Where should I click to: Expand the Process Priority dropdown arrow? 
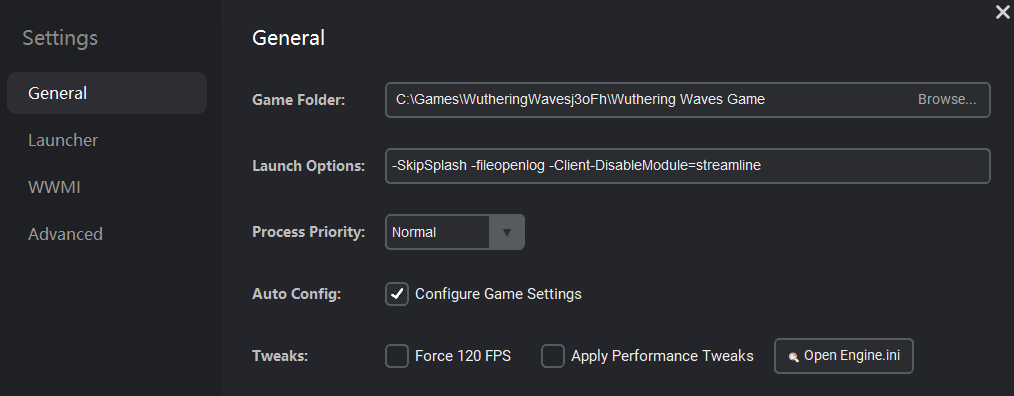pyautogui.click(x=506, y=232)
